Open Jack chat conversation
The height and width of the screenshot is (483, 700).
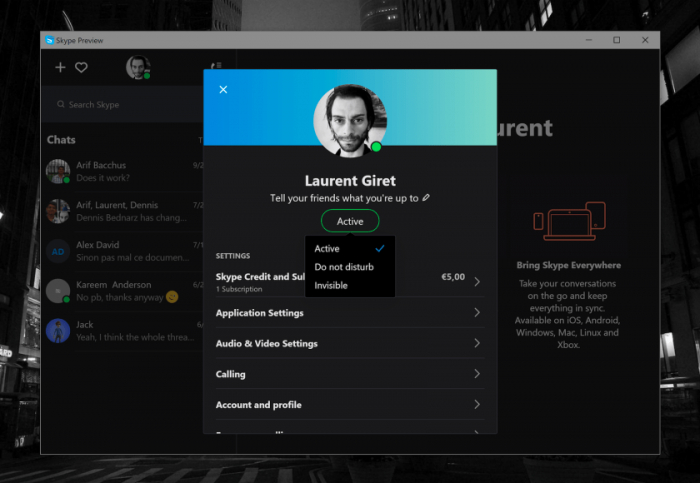(x=123, y=331)
